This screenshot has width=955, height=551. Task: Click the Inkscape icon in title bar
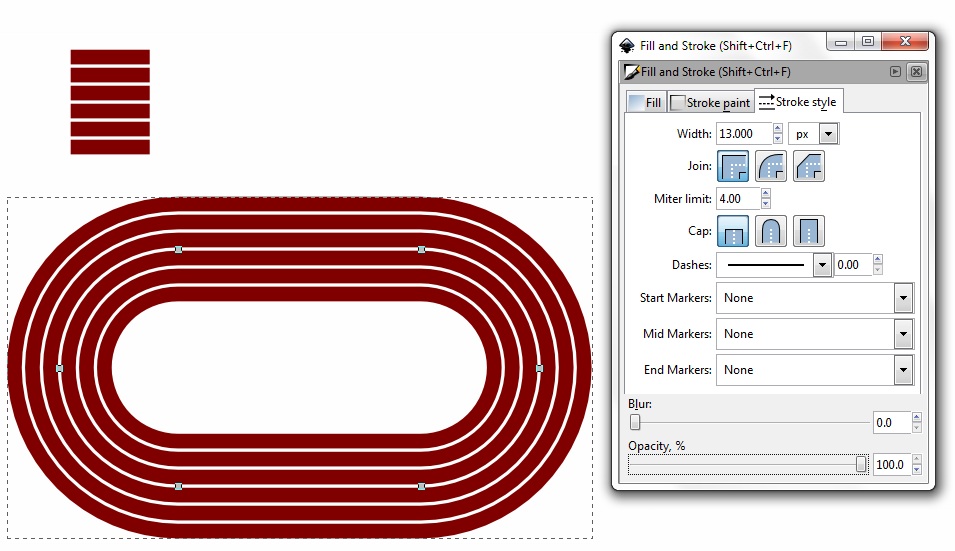coord(627,46)
